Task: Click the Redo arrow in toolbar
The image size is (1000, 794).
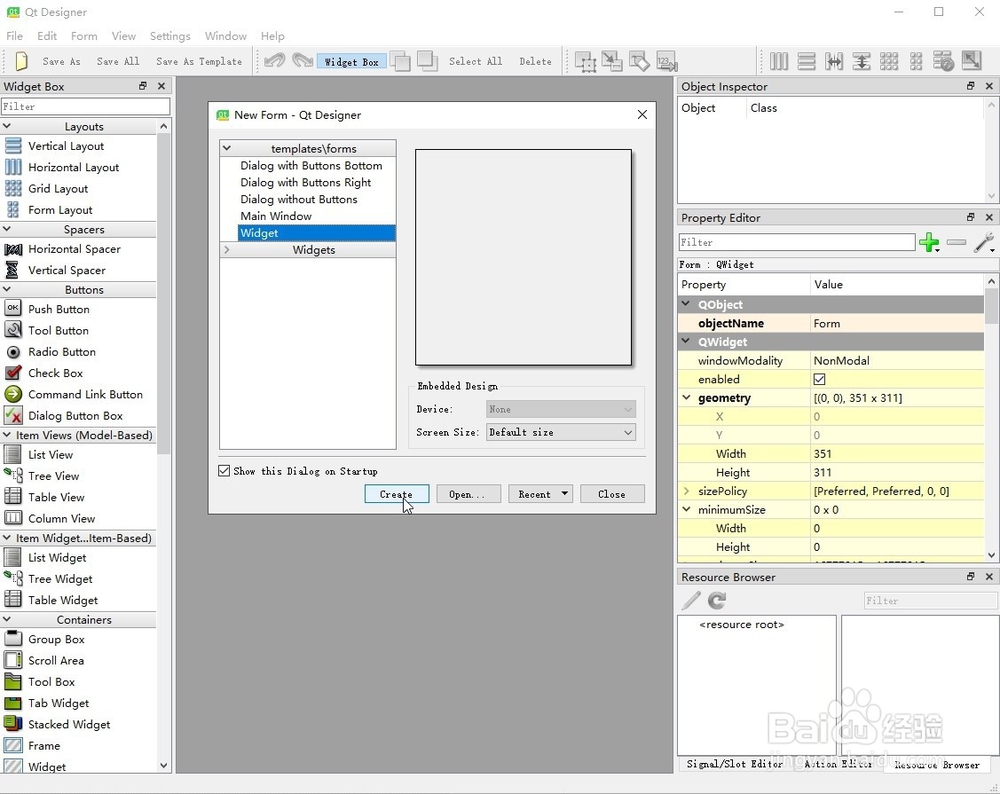Action: pos(302,61)
